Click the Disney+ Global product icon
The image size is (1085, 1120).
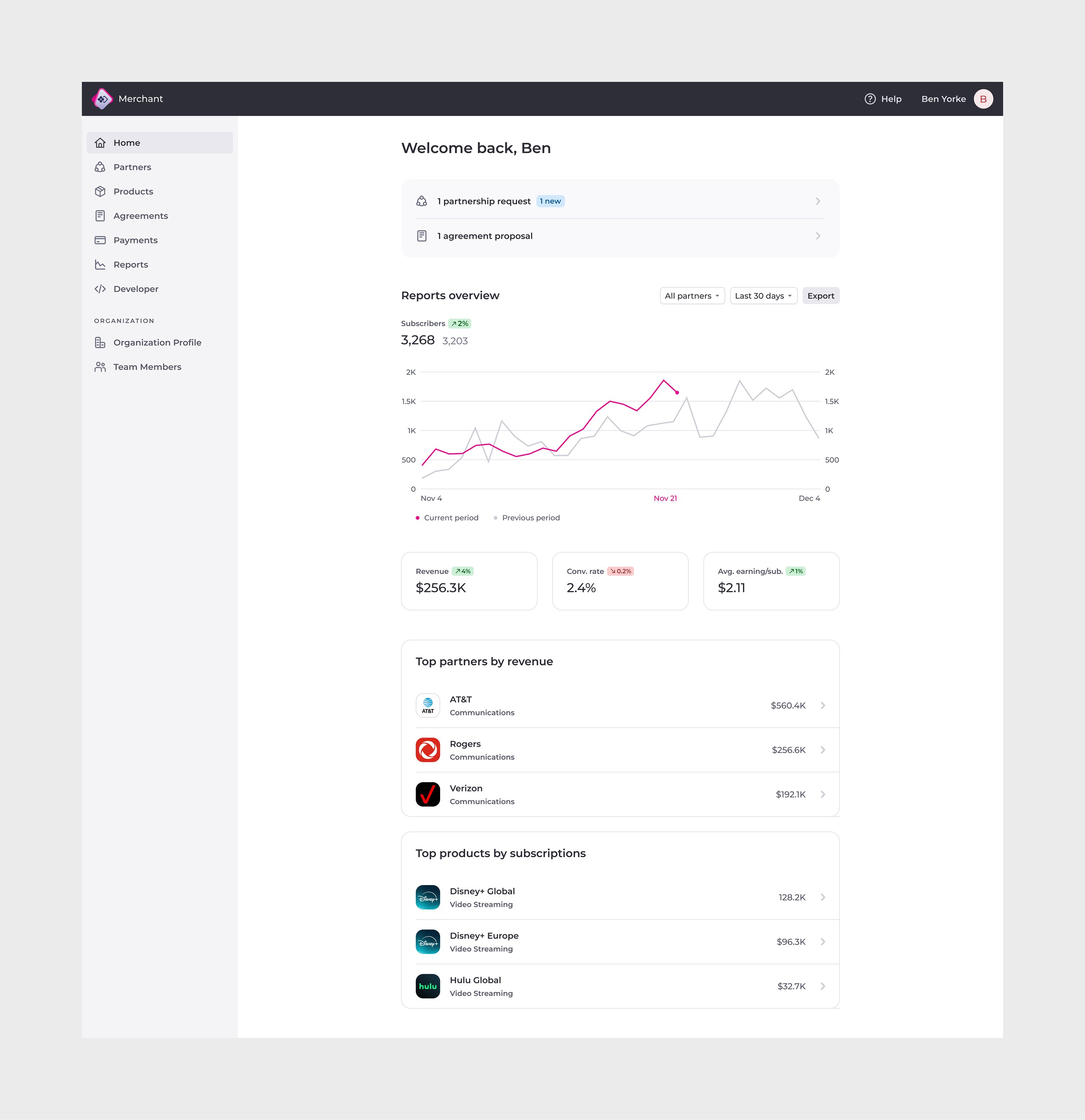428,897
